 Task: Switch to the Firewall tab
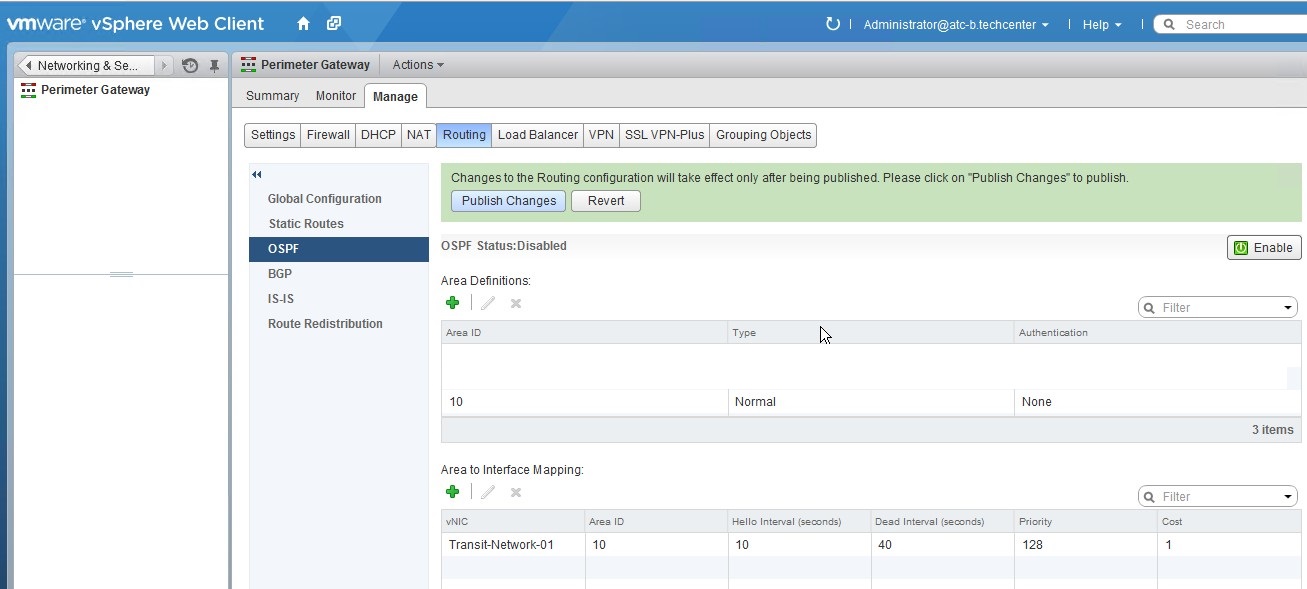[x=328, y=135]
